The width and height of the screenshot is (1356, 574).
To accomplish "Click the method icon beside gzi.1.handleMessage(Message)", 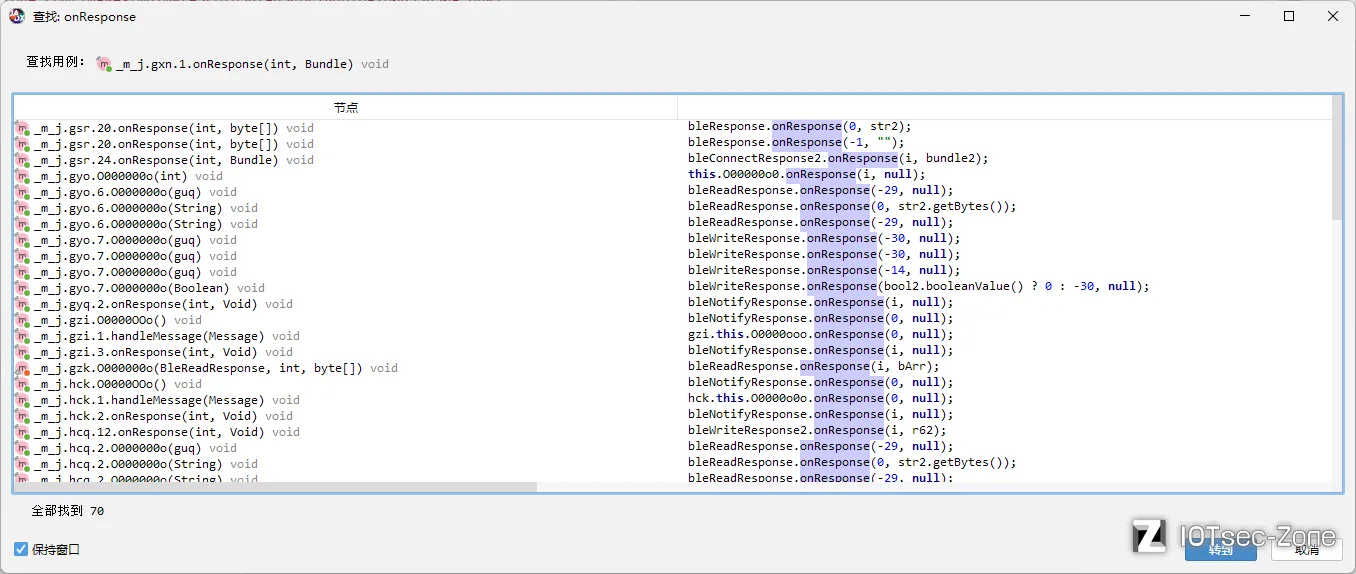I will pos(23,336).
